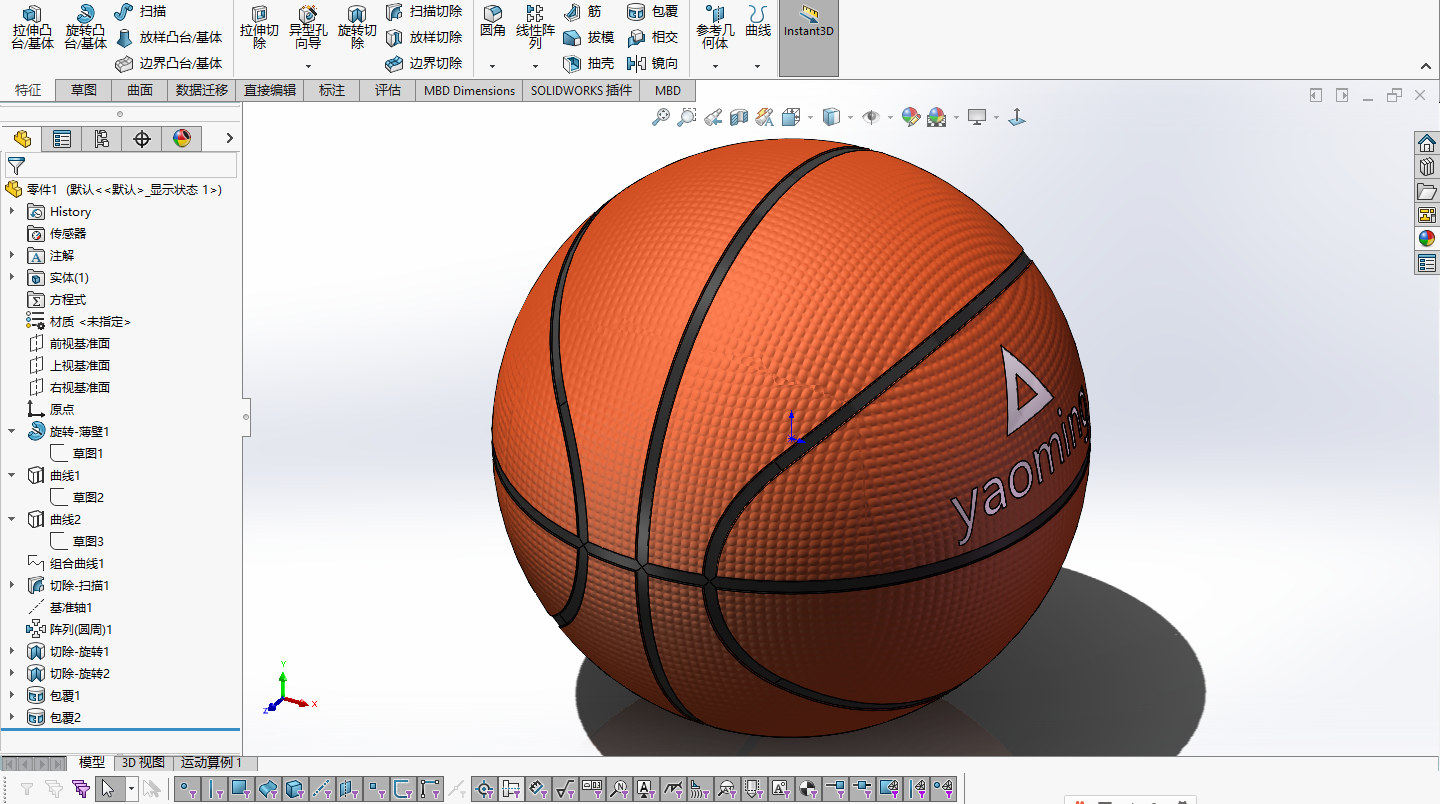This screenshot has height=804, width=1440.
Task: Open the 曲线 curves tool
Action: tap(758, 22)
